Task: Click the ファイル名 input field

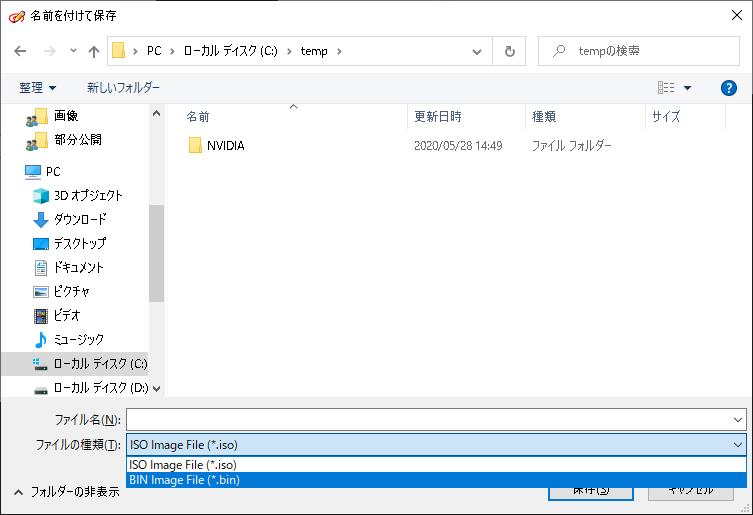Action: [427, 420]
